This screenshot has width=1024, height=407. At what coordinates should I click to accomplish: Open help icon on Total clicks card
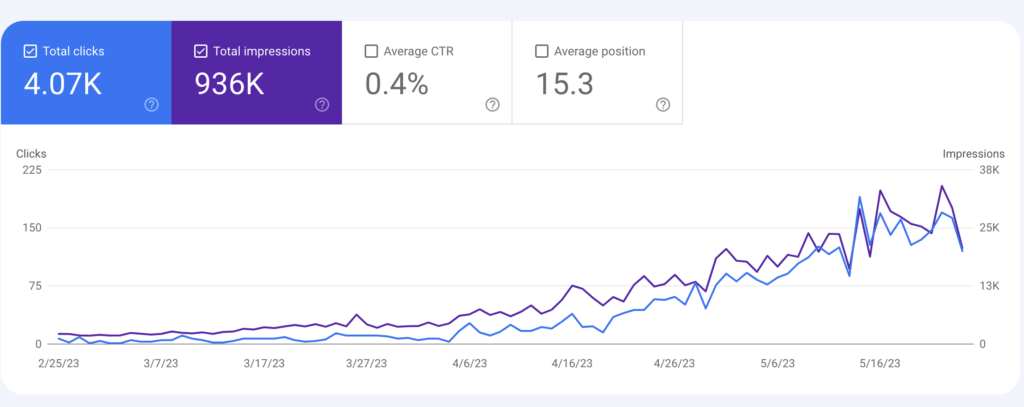pos(152,105)
